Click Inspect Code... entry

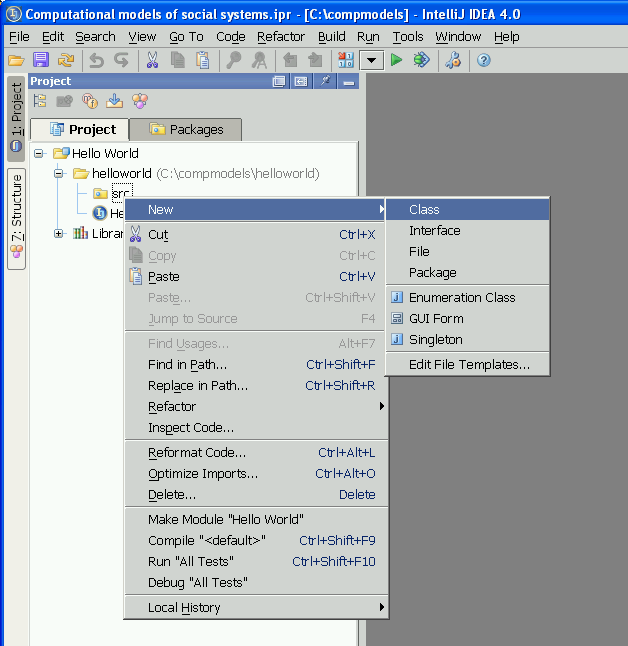pos(255,428)
